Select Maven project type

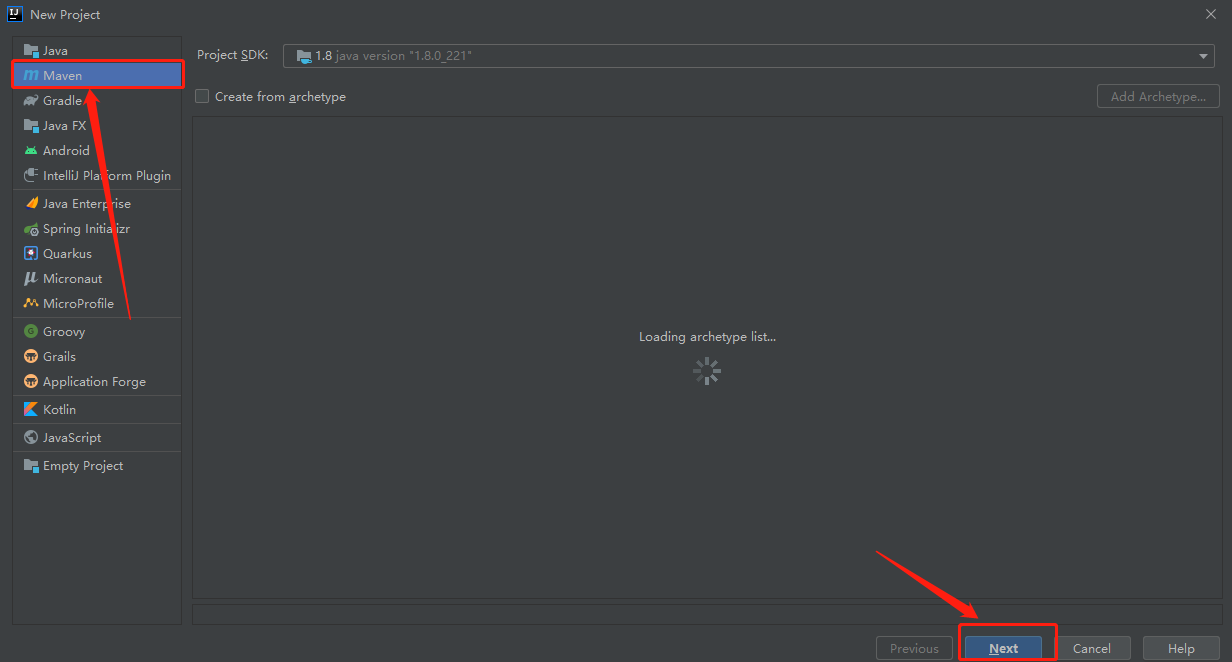(x=97, y=75)
